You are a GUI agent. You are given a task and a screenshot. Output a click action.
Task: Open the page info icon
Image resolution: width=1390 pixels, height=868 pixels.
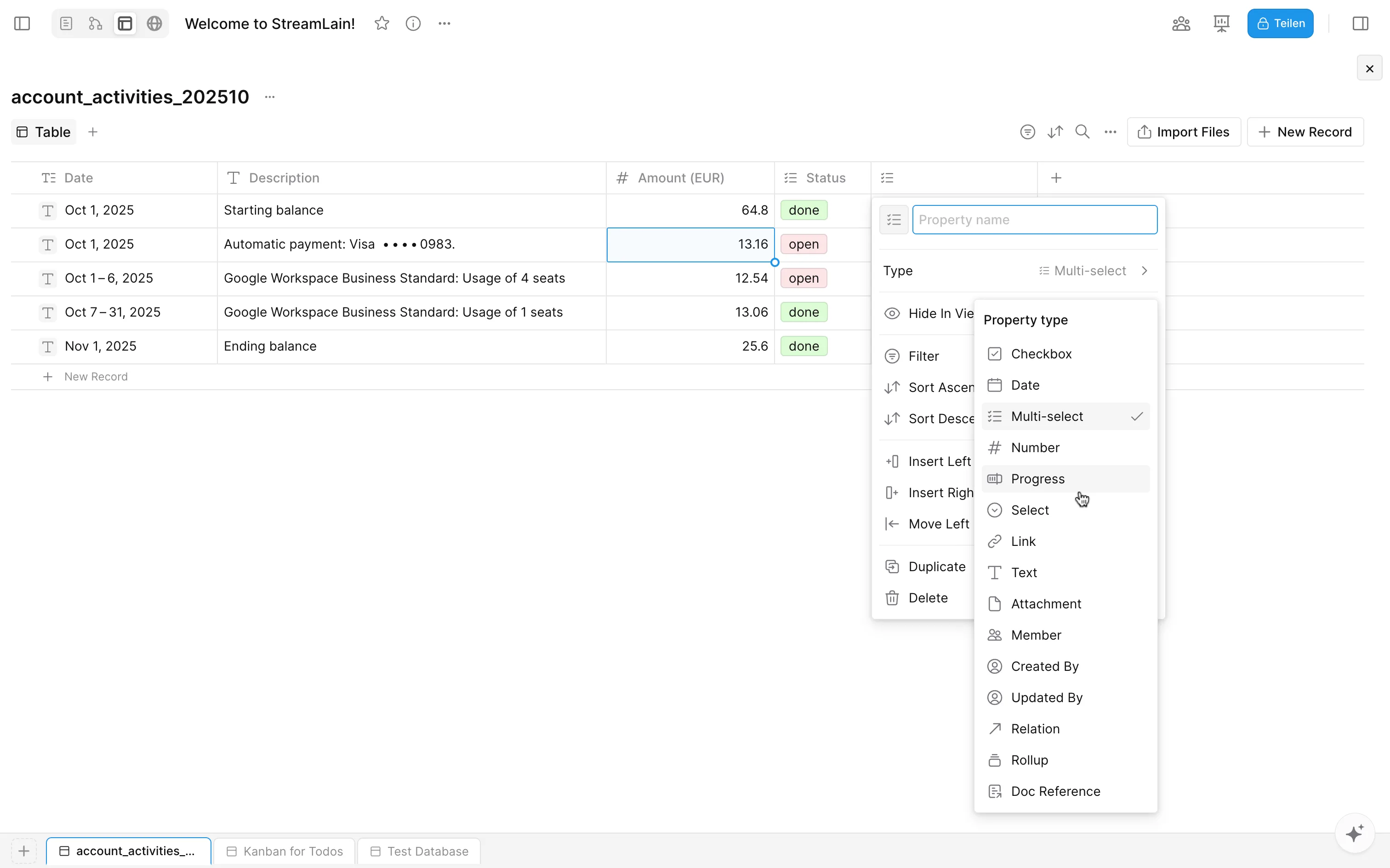click(x=413, y=23)
